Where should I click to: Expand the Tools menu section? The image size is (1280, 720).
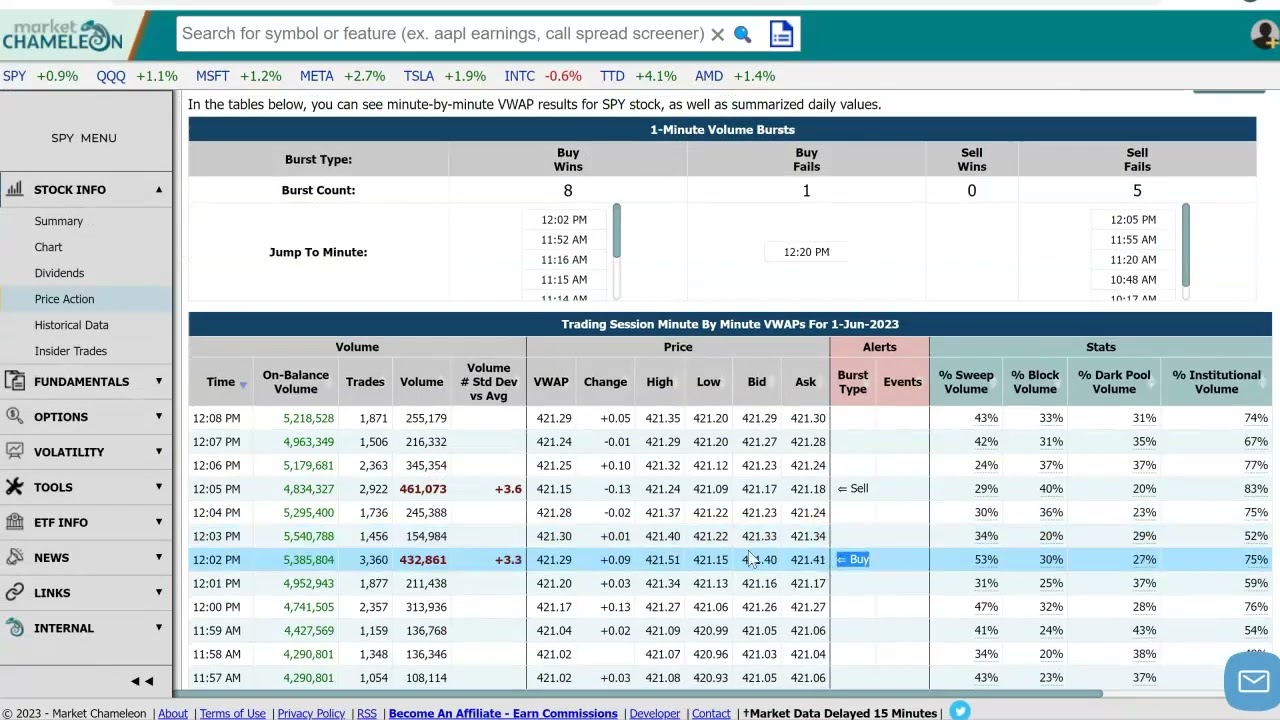pyautogui.click(x=158, y=487)
